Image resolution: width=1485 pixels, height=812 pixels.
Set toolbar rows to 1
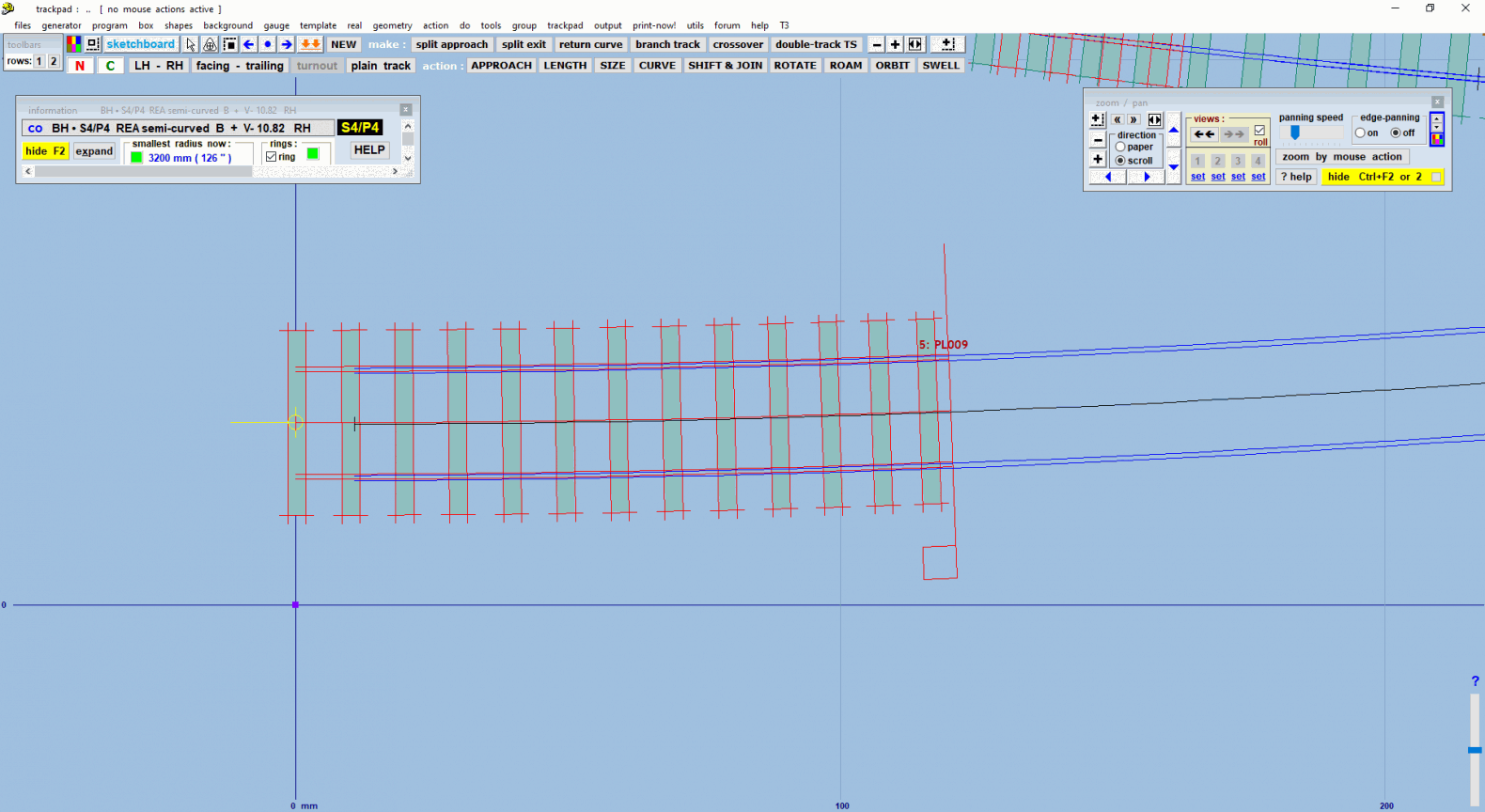point(39,61)
